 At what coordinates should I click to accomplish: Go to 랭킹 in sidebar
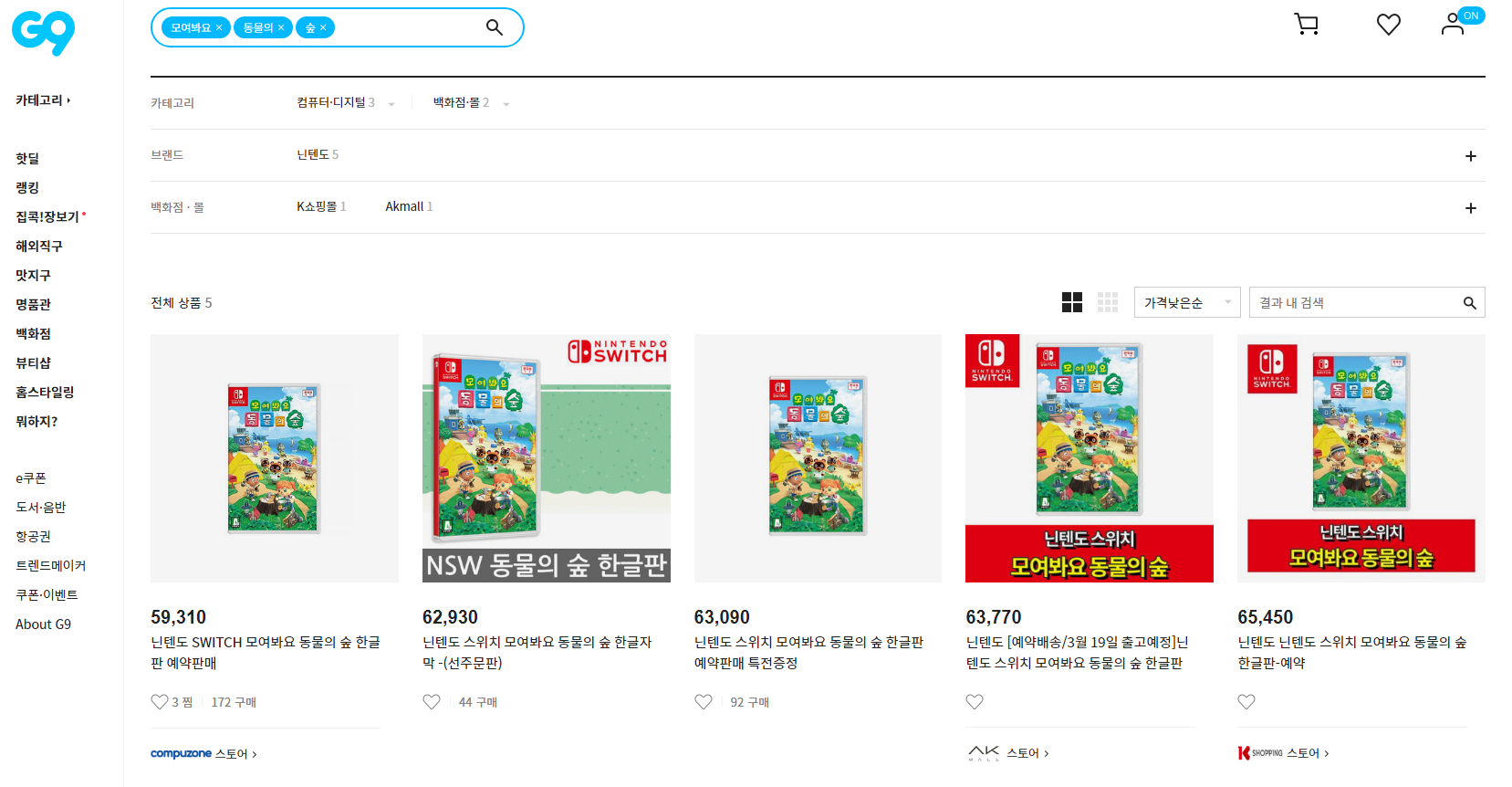tap(27, 188)
